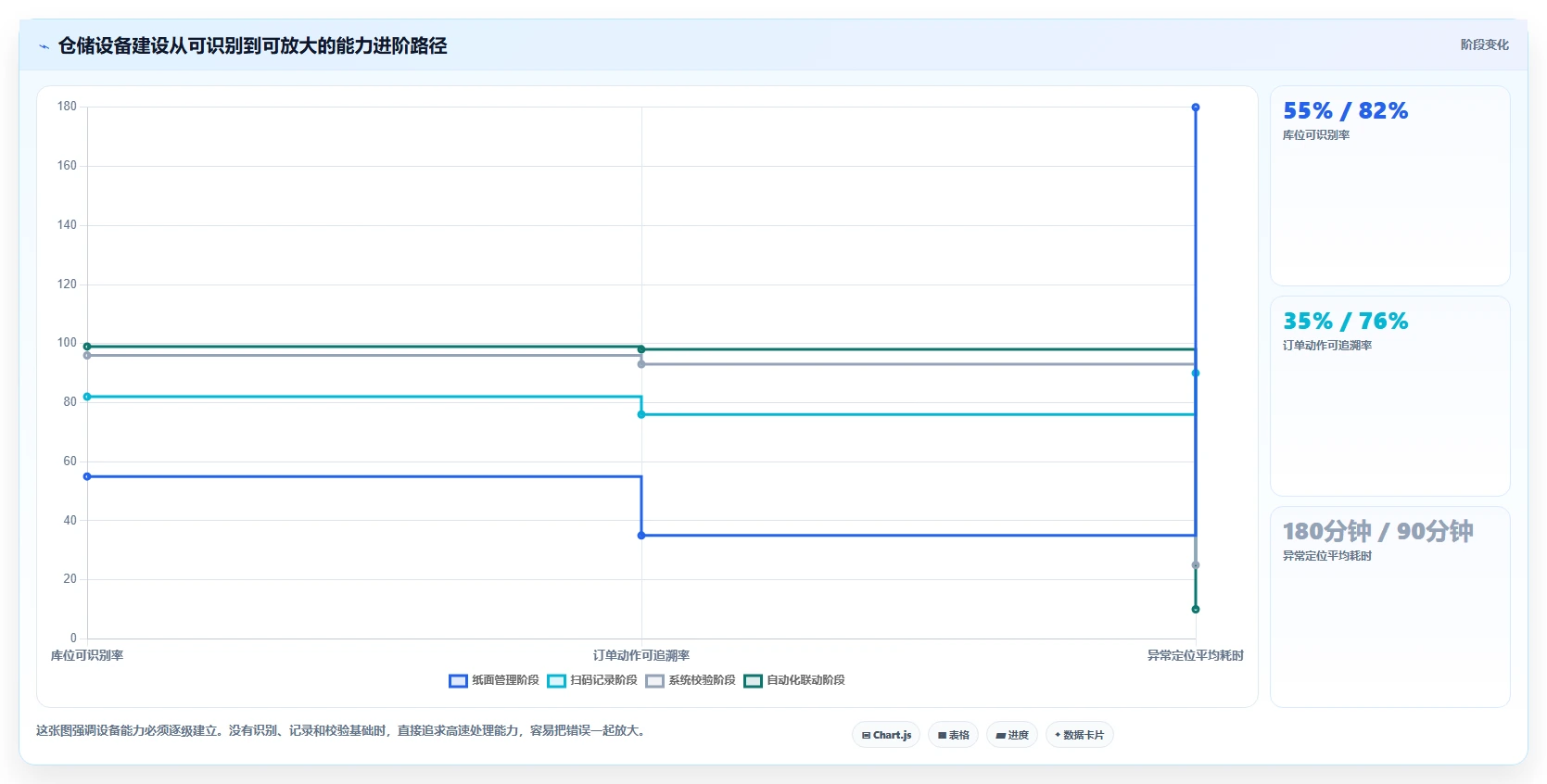
Task: Select the green data point at 库位可识别率 (99)
Action: (x=87, y=347)
